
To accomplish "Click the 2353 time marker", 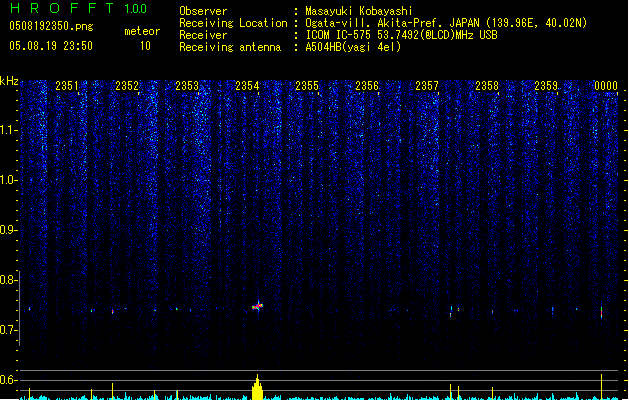I will (187, 85).
